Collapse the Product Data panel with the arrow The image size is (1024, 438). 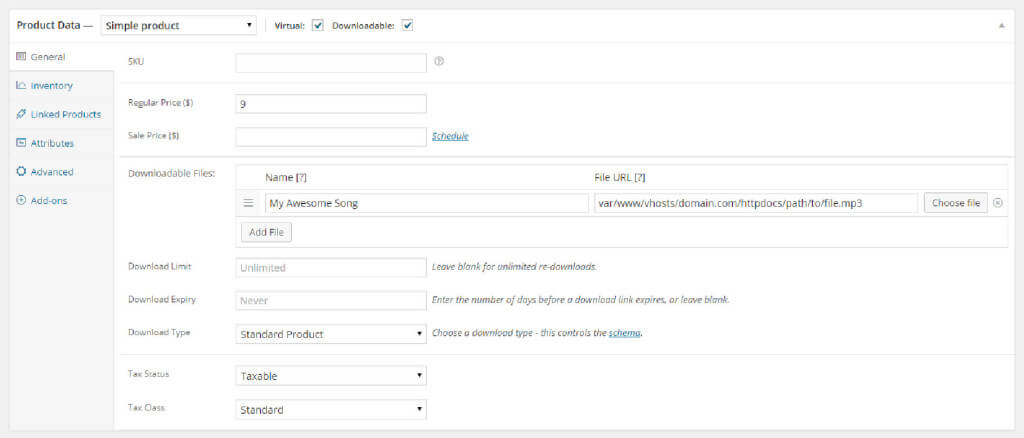1001,25
